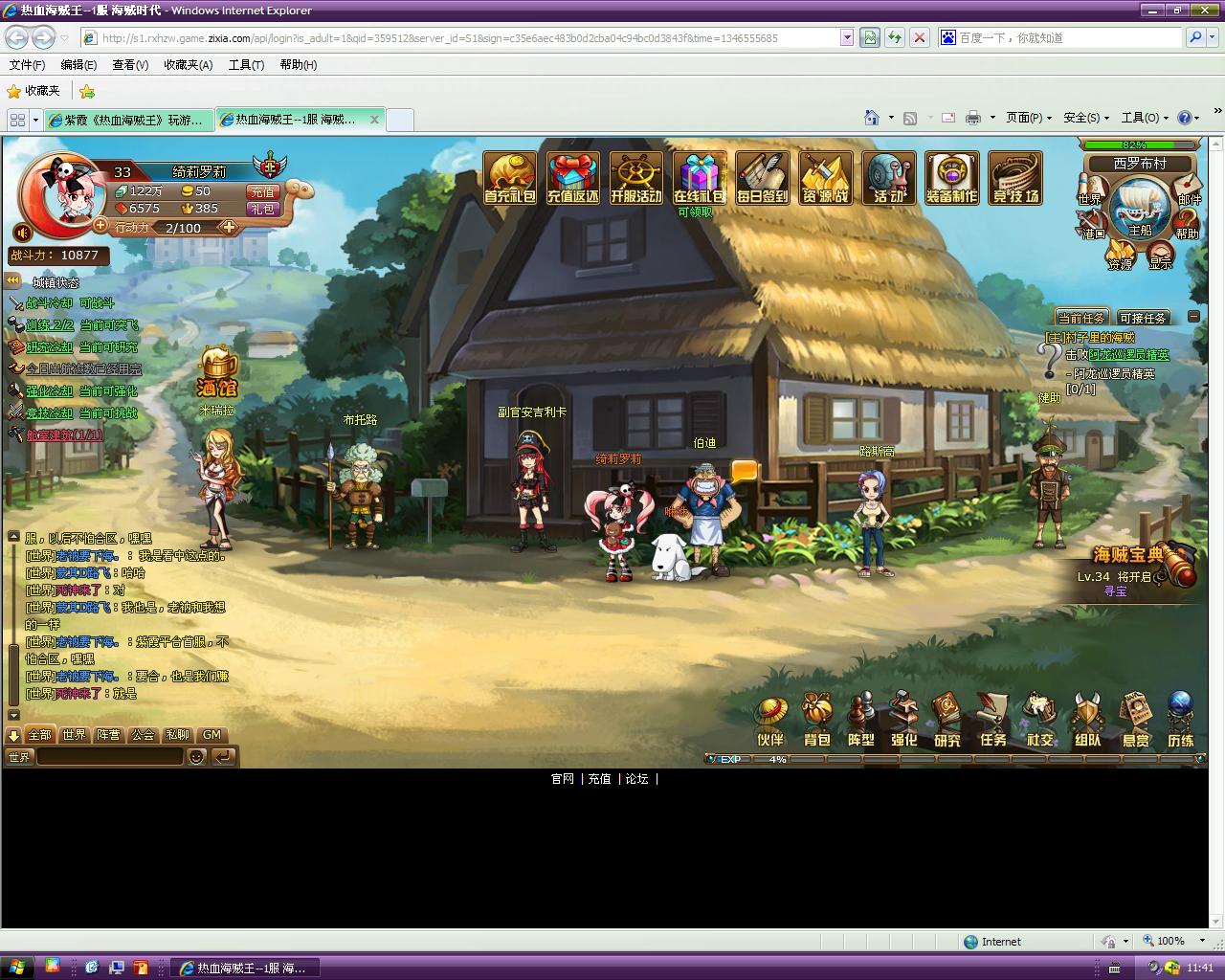Switch to the 紫霞《热血海贼王》 browser tab
The image size is (1225, 980).
point(129,120)
